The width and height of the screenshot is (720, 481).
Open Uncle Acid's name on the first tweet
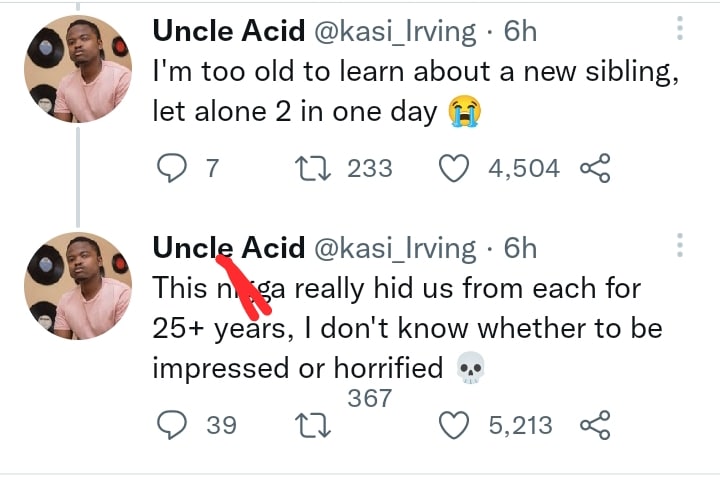[228, 31]
